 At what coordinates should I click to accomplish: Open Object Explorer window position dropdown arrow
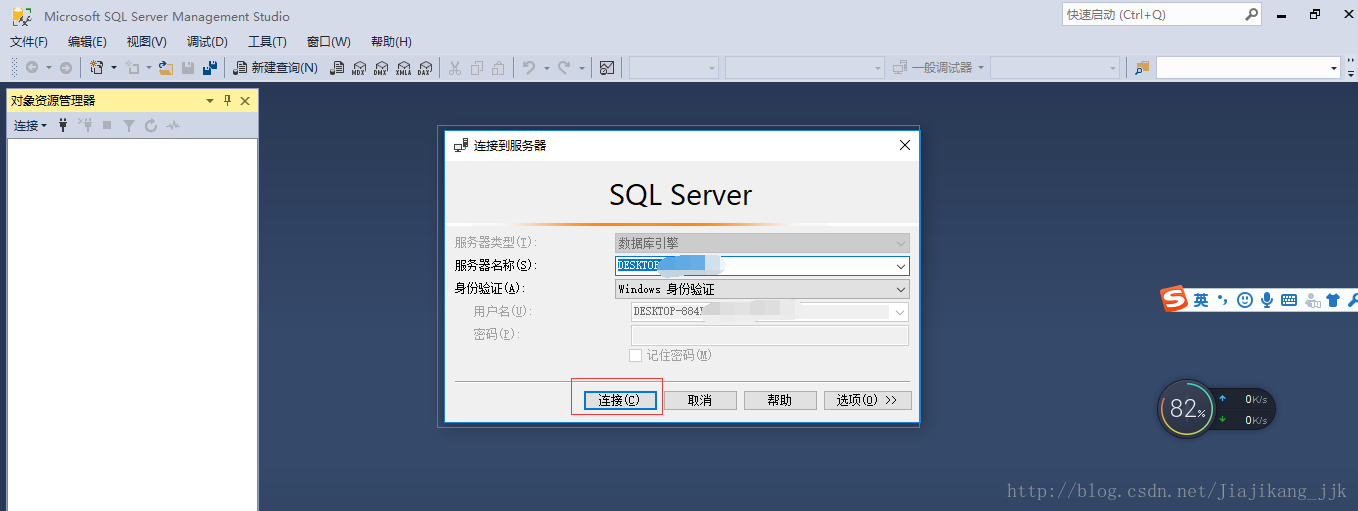(210, 101)
